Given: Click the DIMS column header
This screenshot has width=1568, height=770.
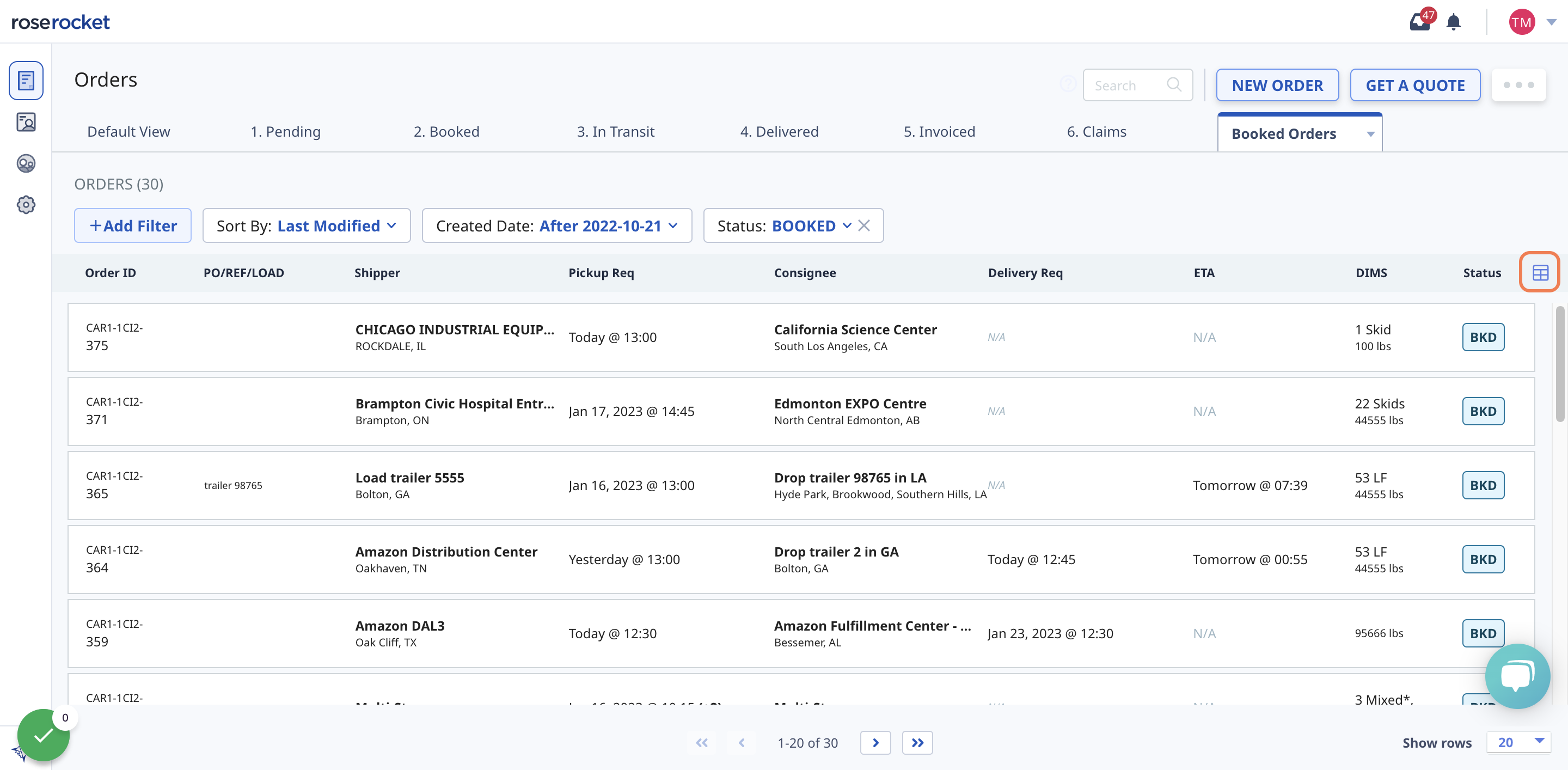Looking at the screenshot, I should tap(1371, 273).
